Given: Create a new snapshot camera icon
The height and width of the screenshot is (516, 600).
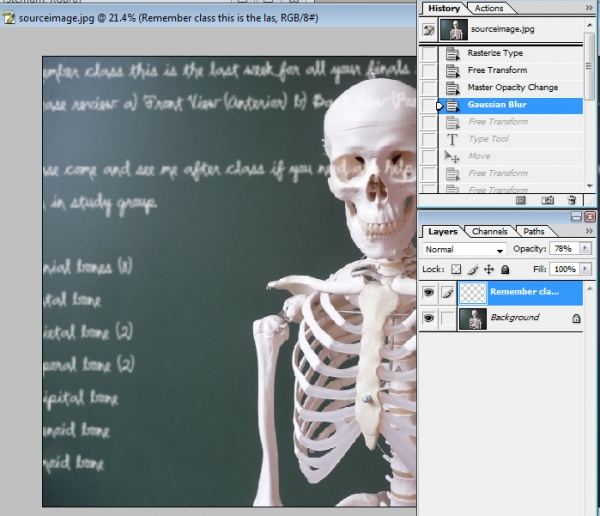Looking at the screenshot, I should 548,200.
